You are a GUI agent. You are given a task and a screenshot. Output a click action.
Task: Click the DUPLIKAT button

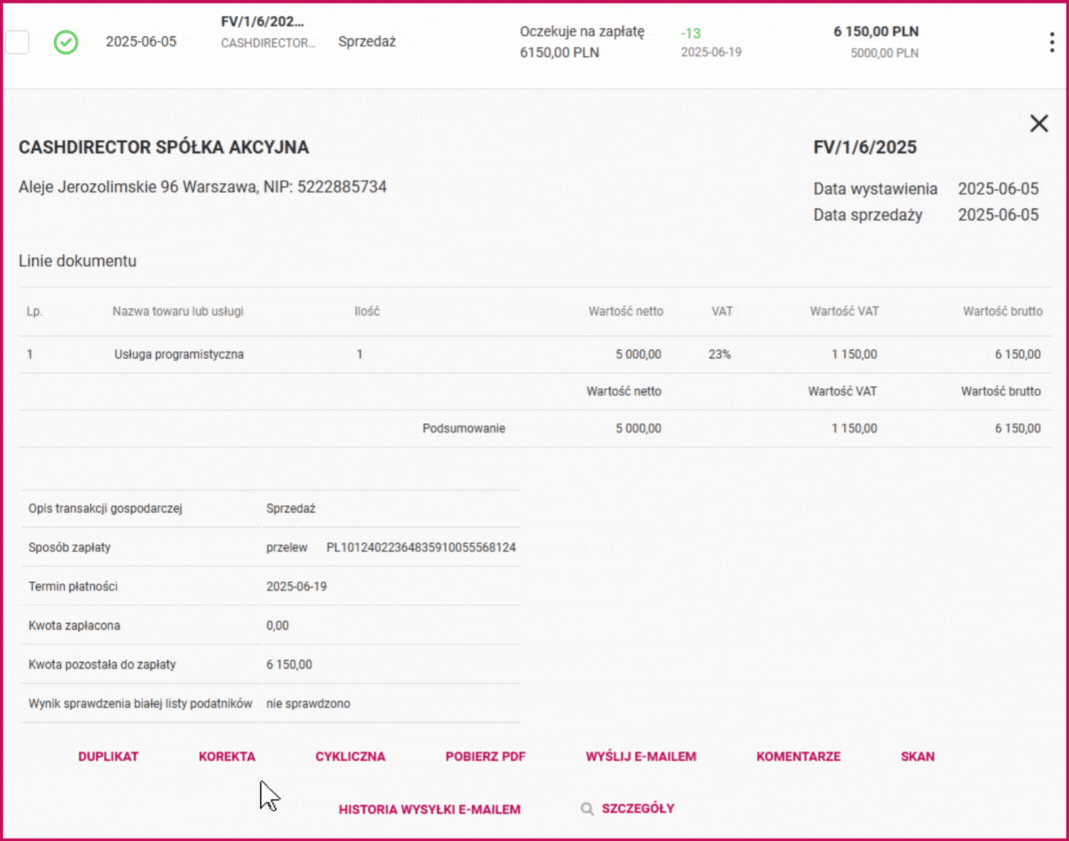coord(108,756)
